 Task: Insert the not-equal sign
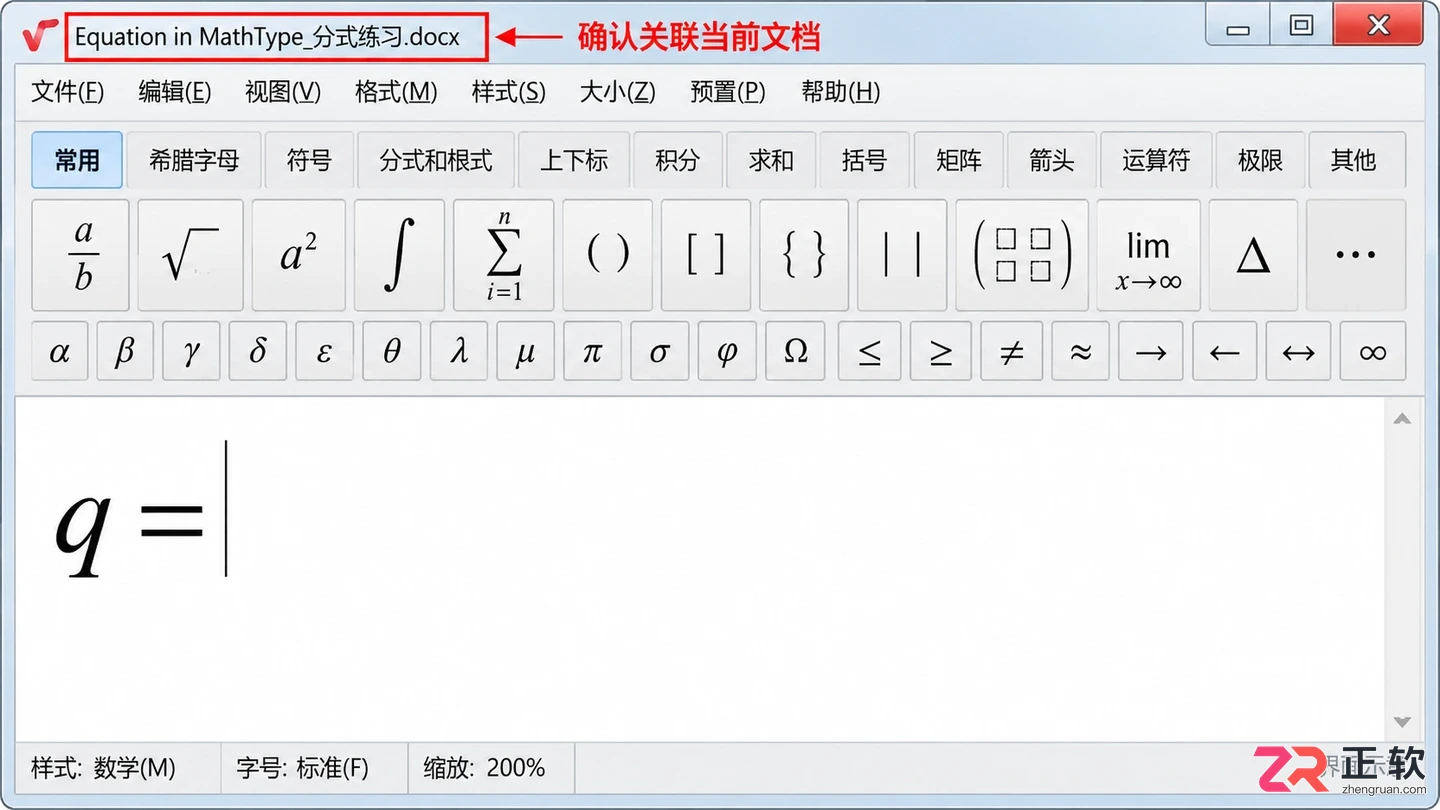1012,351
